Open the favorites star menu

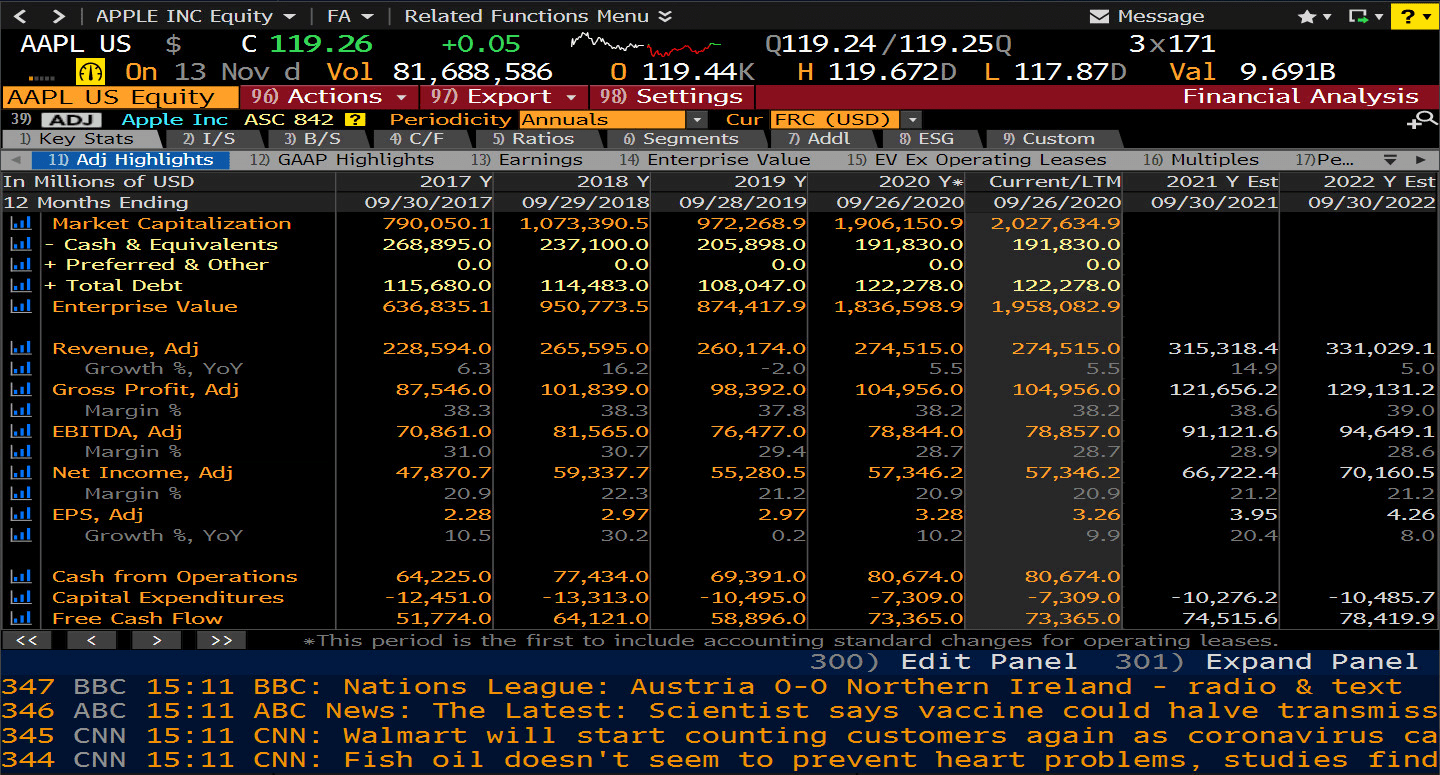pos(1314,16)
